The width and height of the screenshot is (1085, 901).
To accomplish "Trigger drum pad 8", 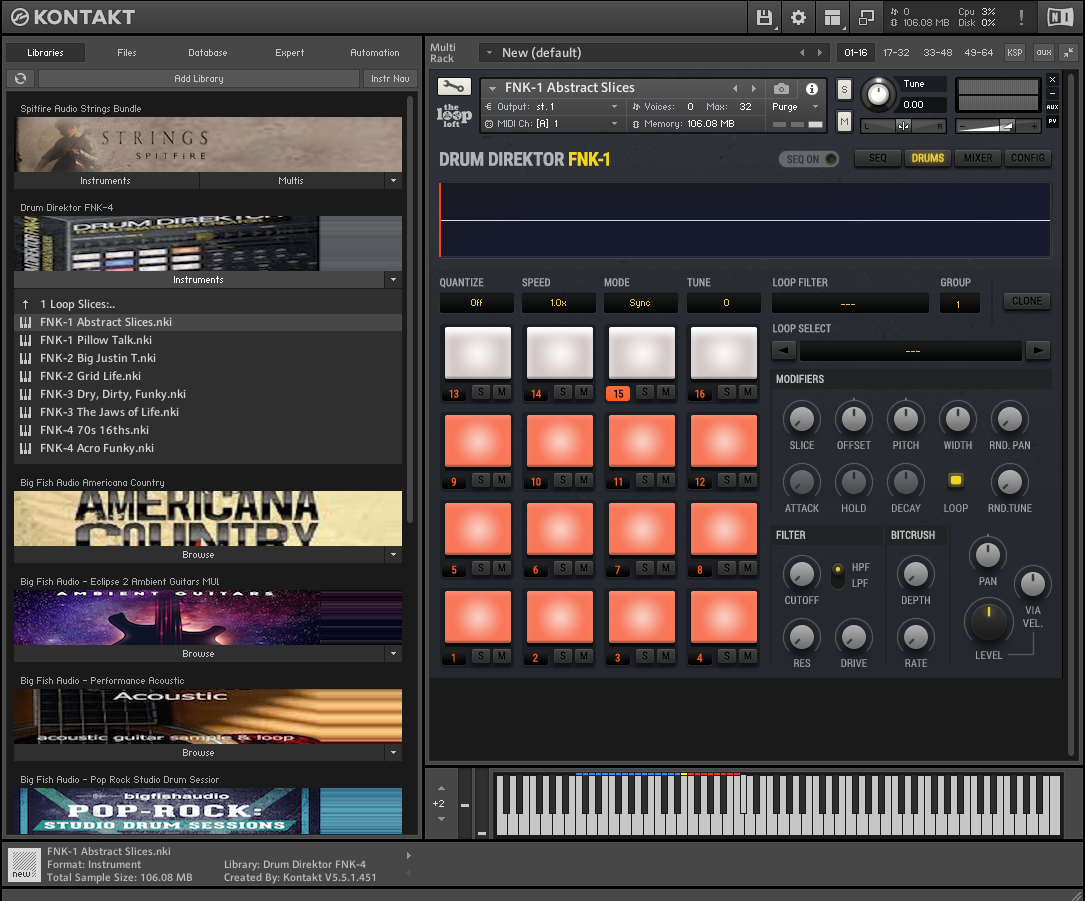I will pyautogui.click(x=724, y=529).
